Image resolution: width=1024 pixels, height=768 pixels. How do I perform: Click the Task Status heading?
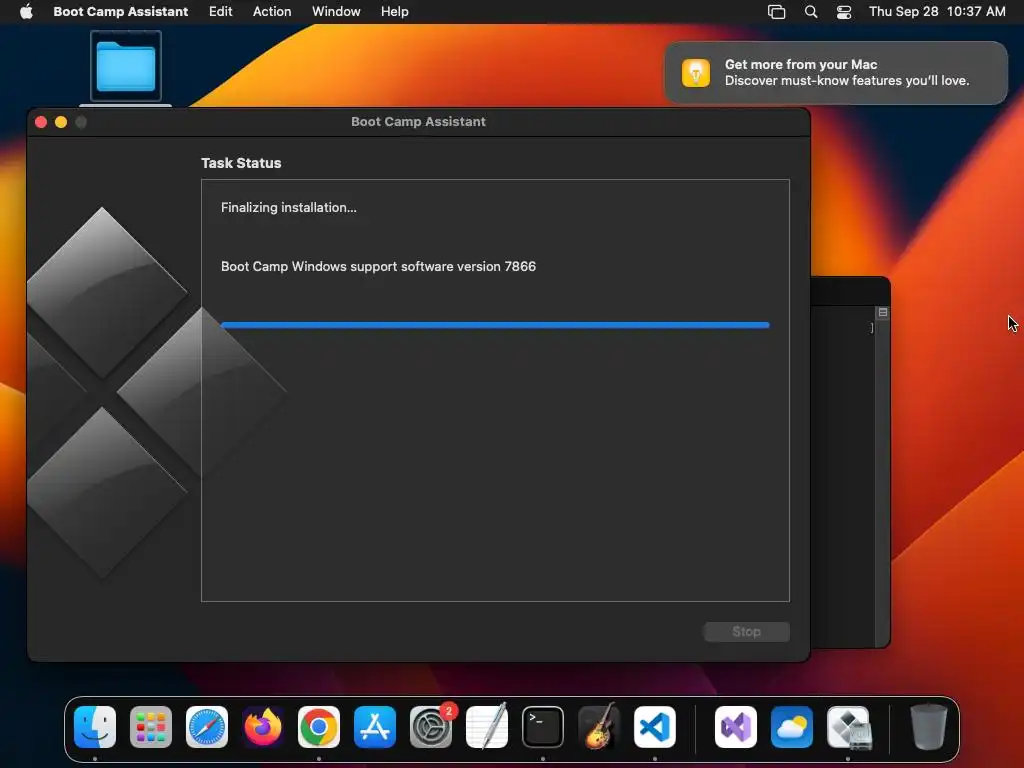pyautogui.click(x=241, y=163)
